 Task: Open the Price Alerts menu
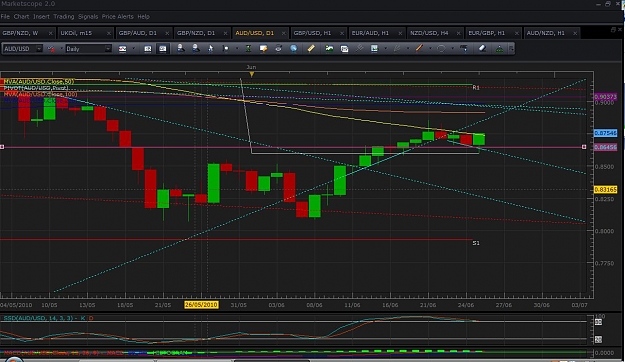[x=118, y=16]
